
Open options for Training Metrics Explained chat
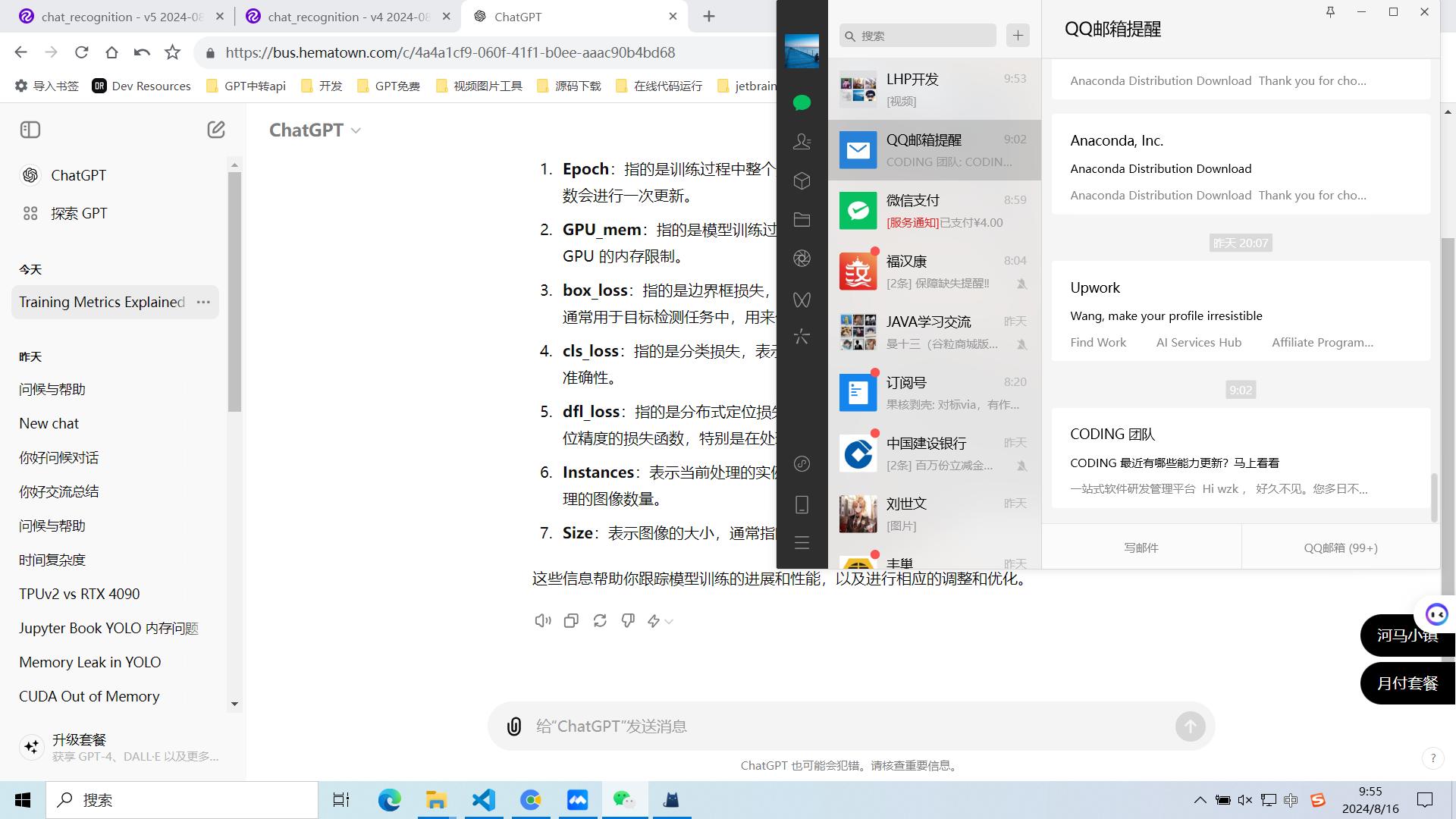pos(203,302)
